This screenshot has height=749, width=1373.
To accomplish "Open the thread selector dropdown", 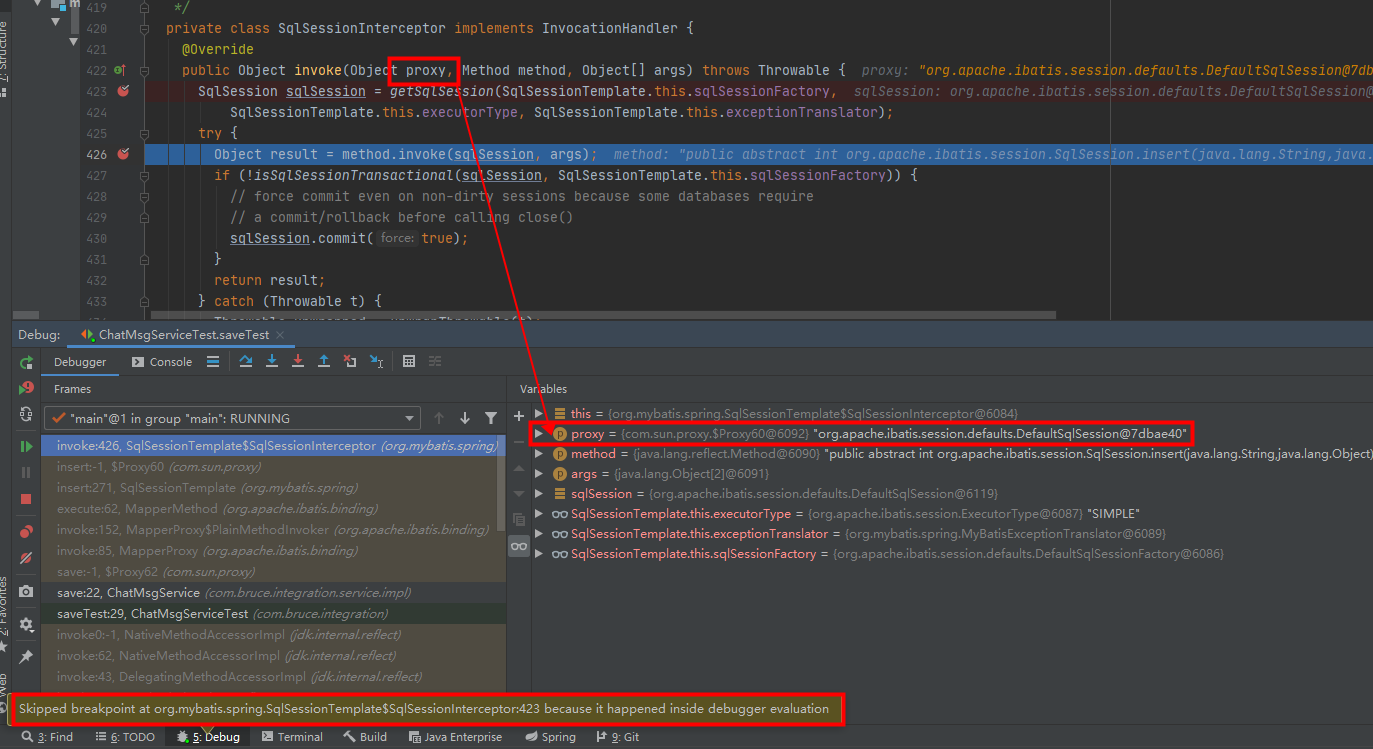I will coord(232,418).
